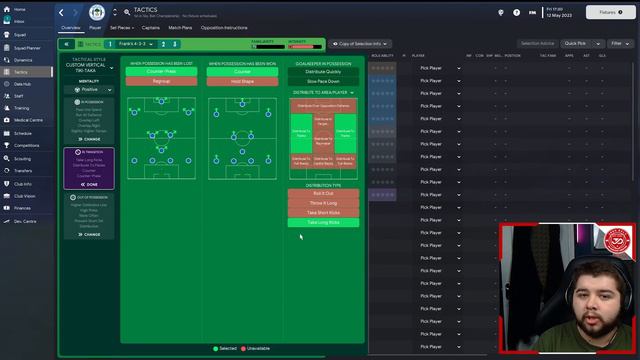Click the hints lightbulb icon
Viewport: 640px width, 360px height.
[x=501, y=13]
